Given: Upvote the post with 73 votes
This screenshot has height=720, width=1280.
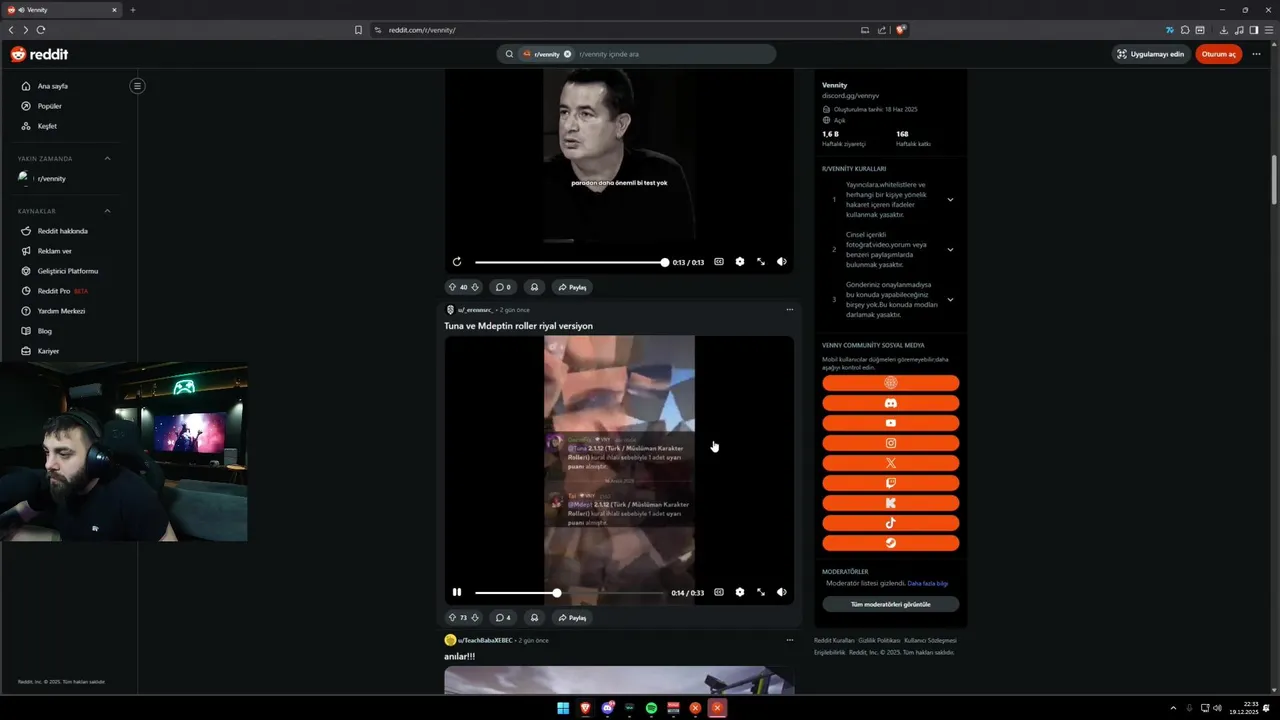Looking at the screenshot, I should point(452,618).
